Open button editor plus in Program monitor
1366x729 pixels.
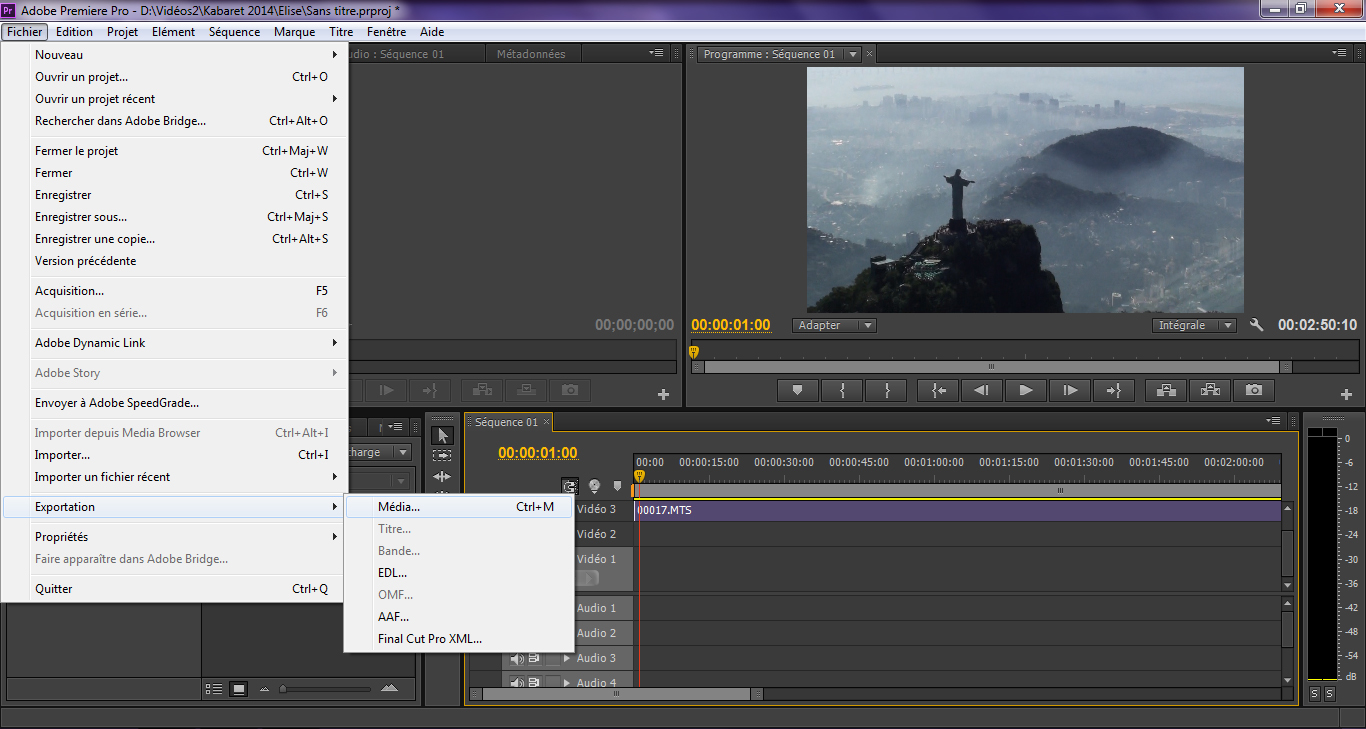1347,394
